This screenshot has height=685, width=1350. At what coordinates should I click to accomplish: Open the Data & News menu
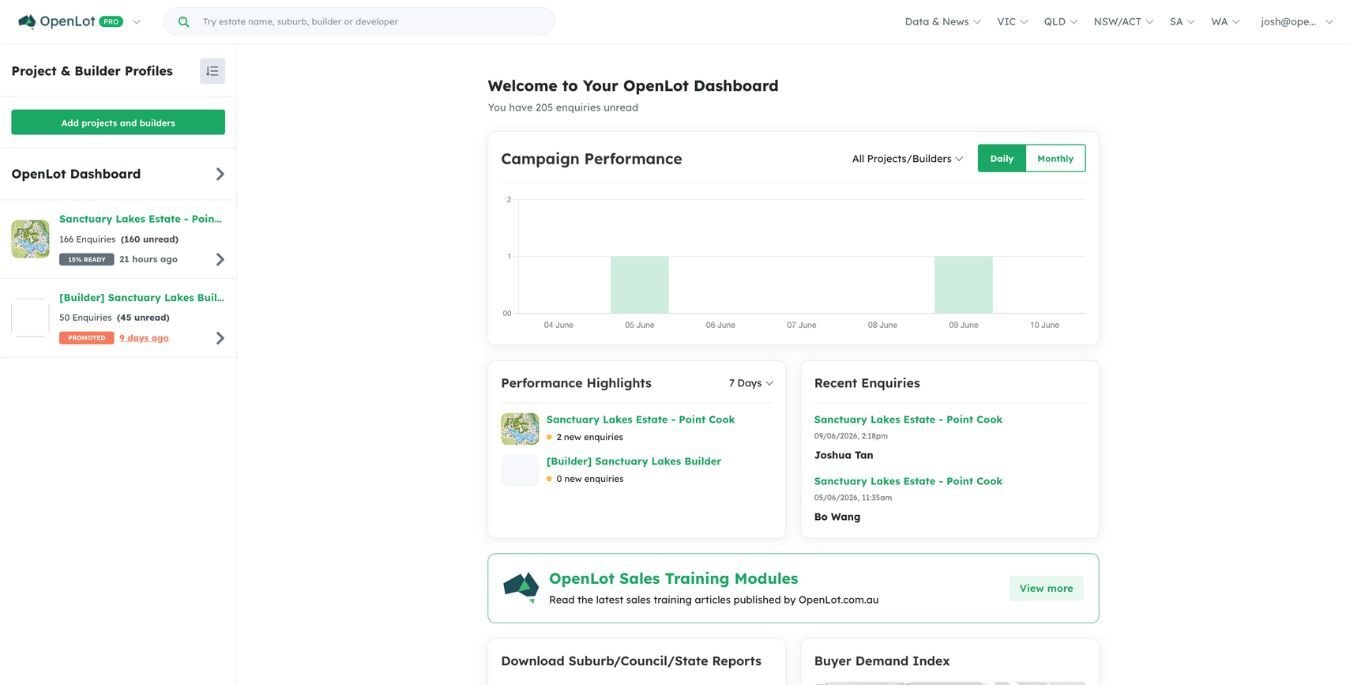click(x=942, y=21)
